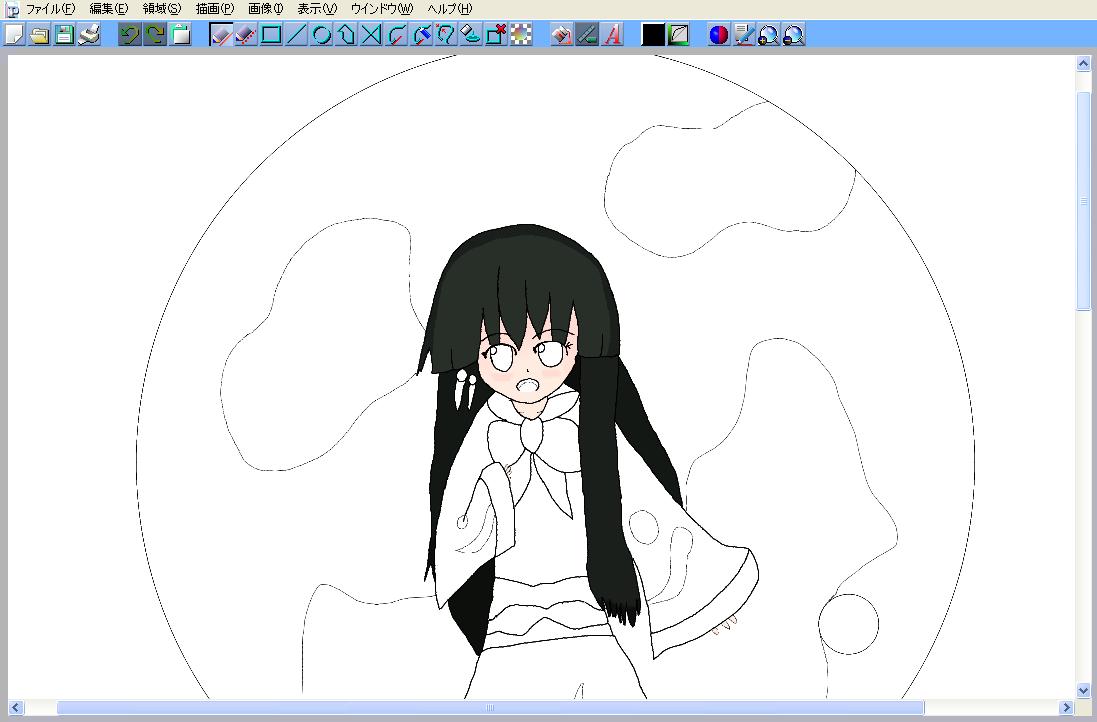Image resolution: width=1097 pixels, height=722 pixels.
Task: Select the solid freehand pen tool
Action: point(221,34)
